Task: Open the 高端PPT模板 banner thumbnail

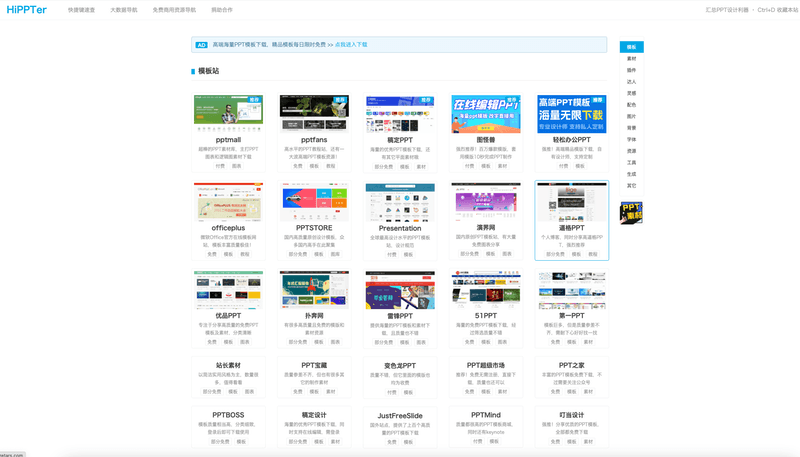Action: pos(571,114)
